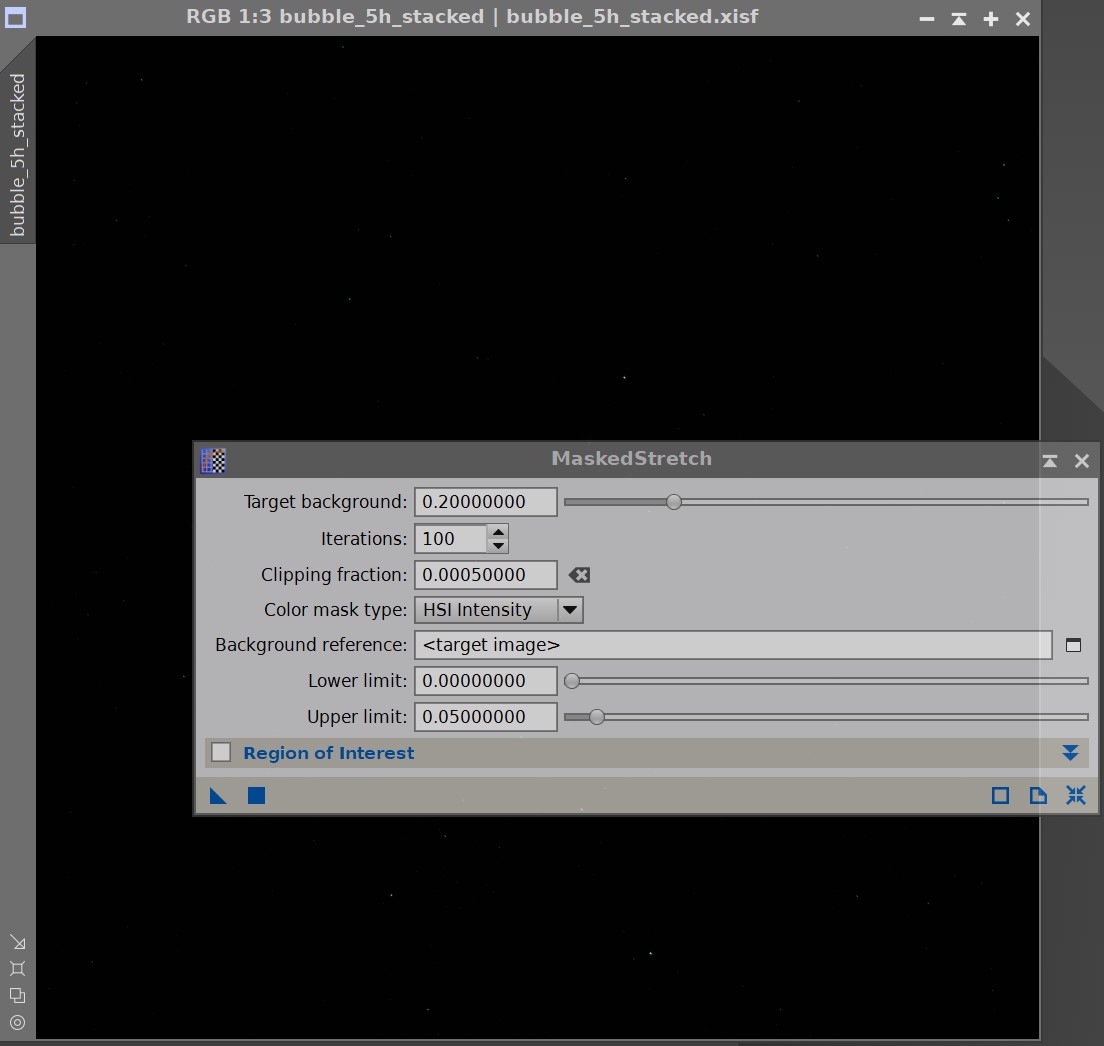Close the MaskedStretch dialog

(x=1082, y=460)
